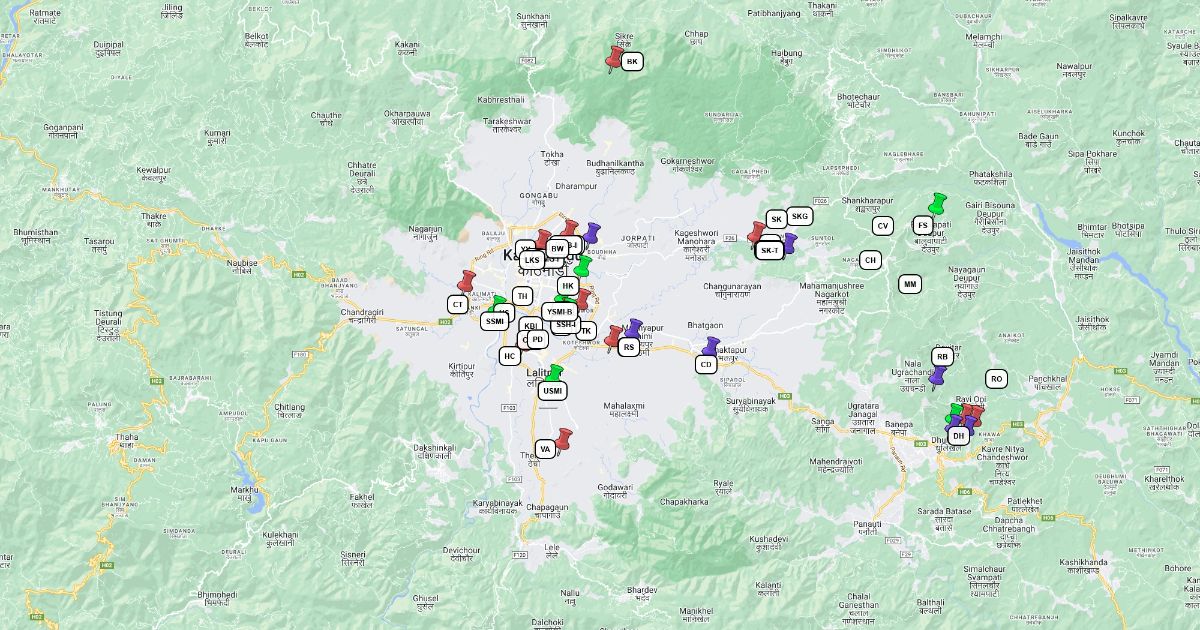Click the purple pin near Boudha
This screenshot has width=1200, height=630.
click(x=592, y=233)
